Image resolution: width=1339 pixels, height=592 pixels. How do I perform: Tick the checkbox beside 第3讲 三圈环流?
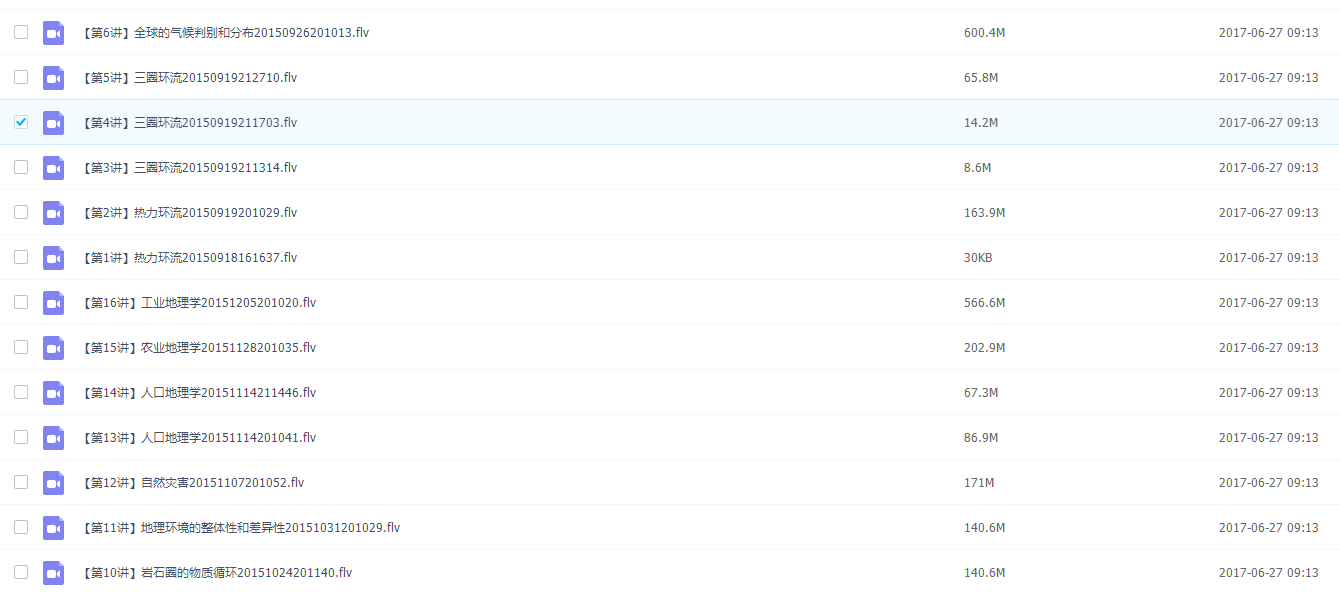click(21, 167)
